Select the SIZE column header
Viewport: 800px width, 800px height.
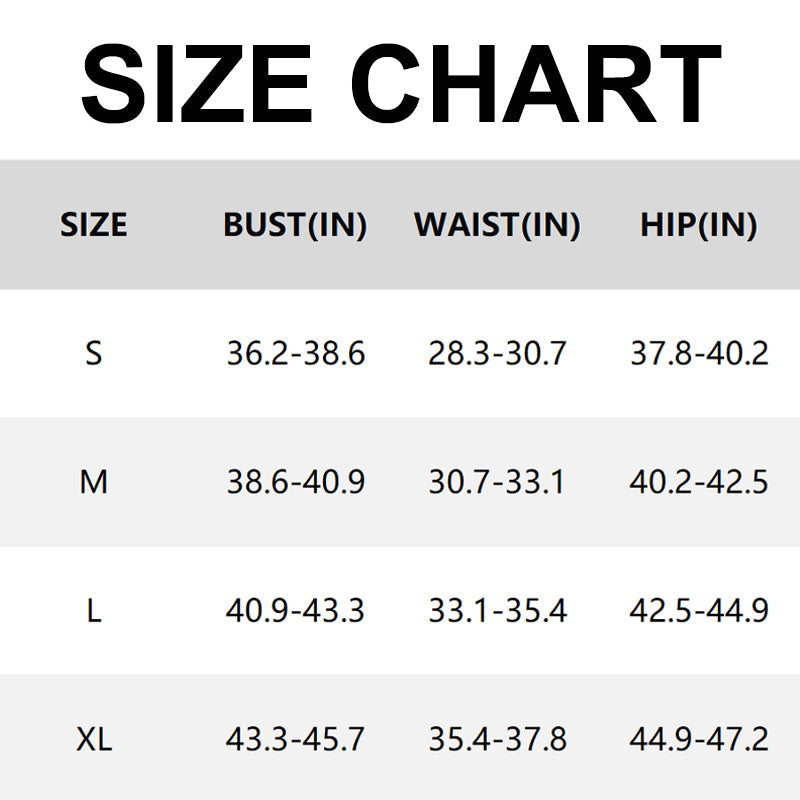pyautogui.click(x=94, y=225)
